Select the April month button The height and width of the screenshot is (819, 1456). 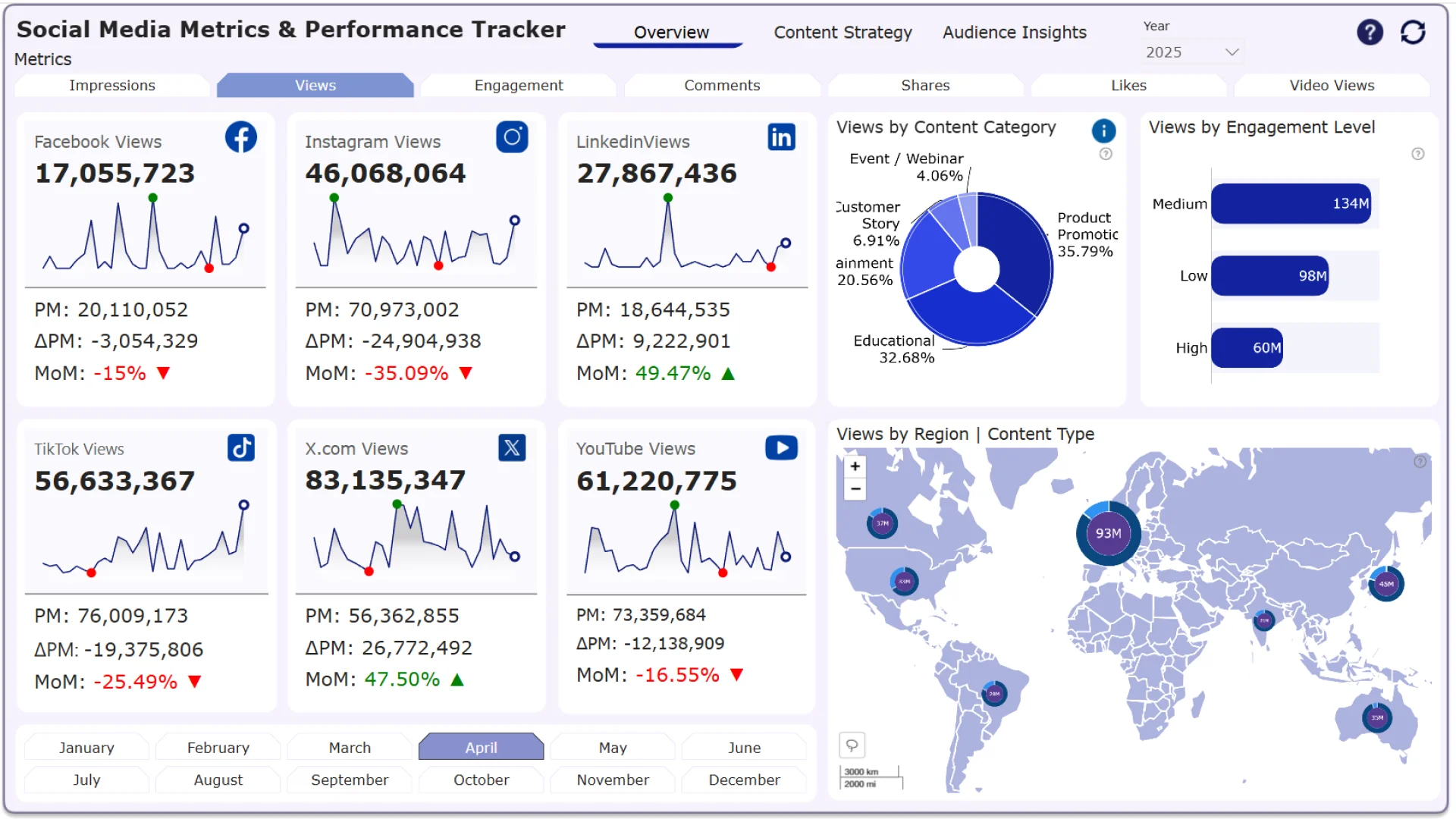[x=482, y=748]
